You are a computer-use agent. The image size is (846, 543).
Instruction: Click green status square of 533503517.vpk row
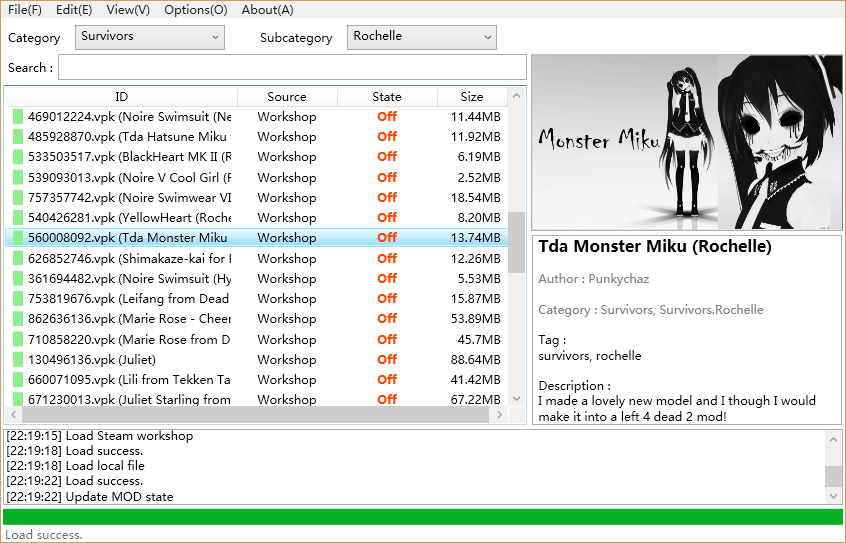point(18,157)
